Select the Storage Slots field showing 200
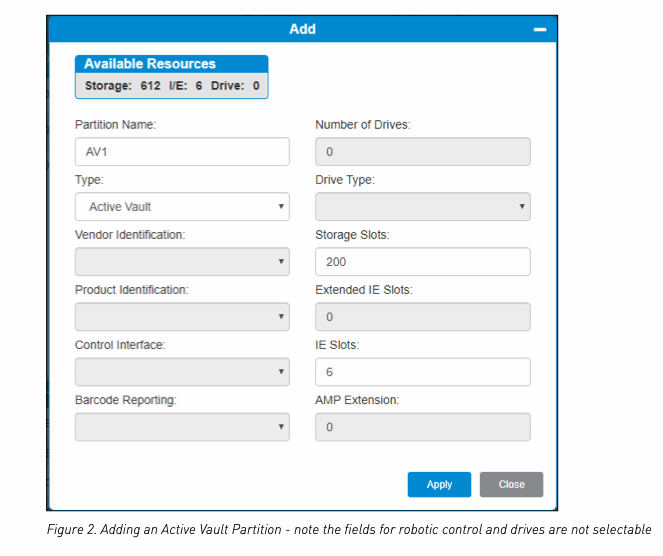Viewport: 663px width, 556px height. coord(422,262)
